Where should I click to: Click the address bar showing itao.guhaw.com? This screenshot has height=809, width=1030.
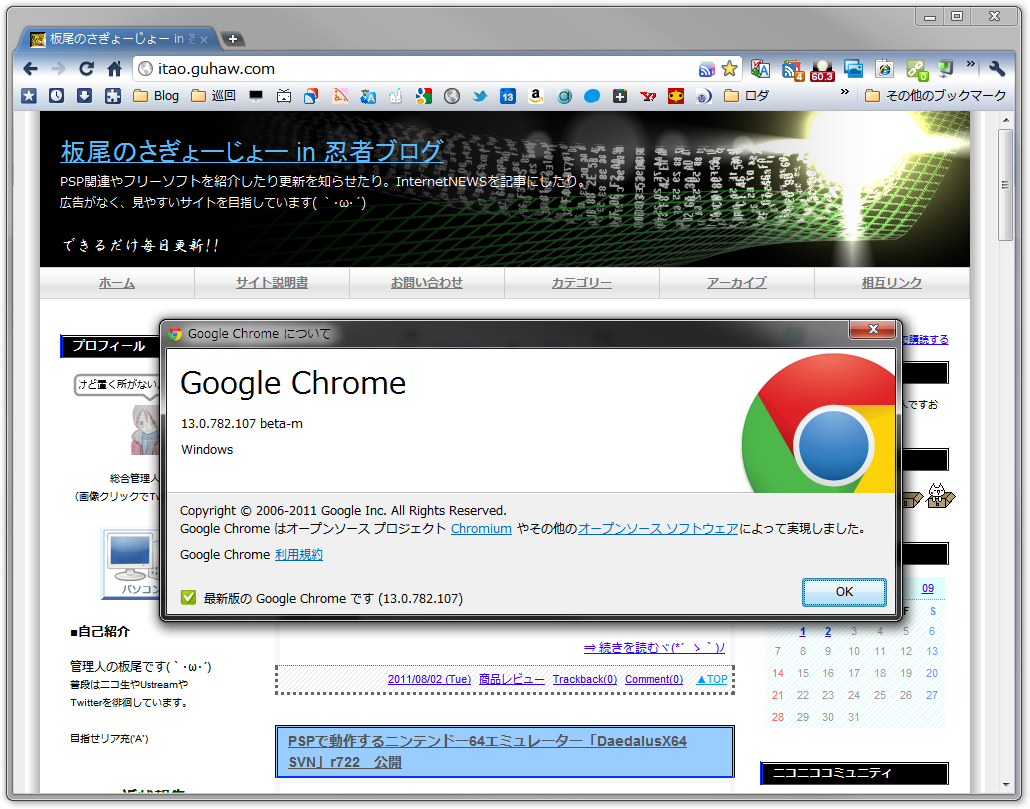pyautogui.click(x=414, y=68)
